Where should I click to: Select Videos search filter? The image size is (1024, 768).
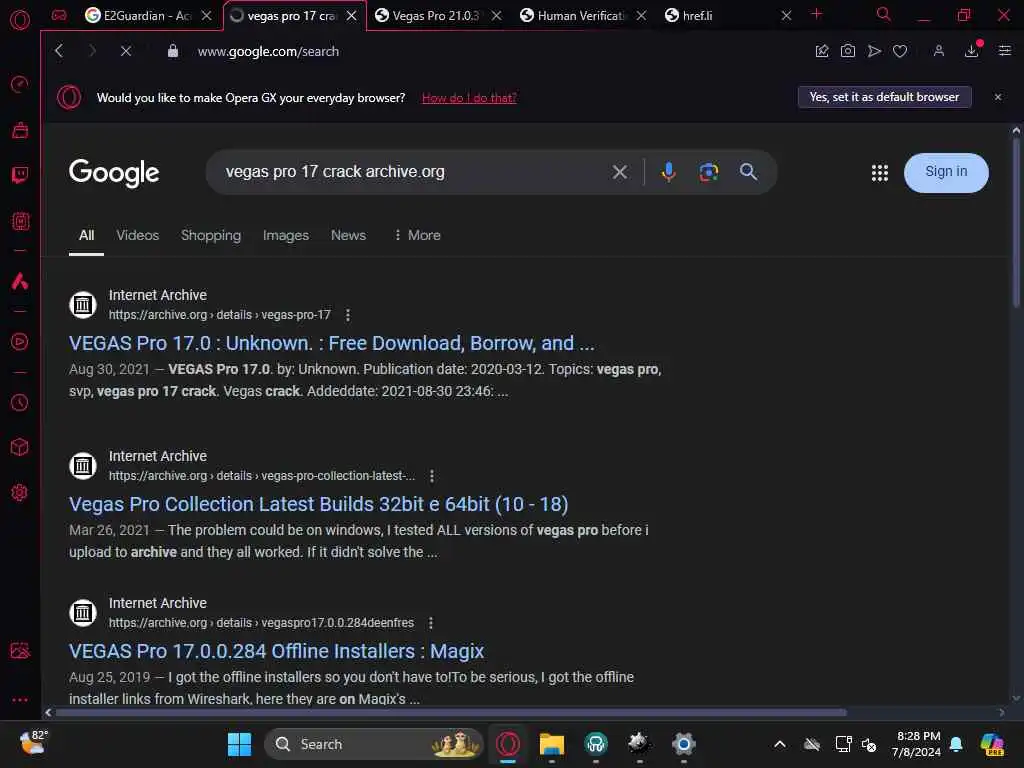point(138,235)
